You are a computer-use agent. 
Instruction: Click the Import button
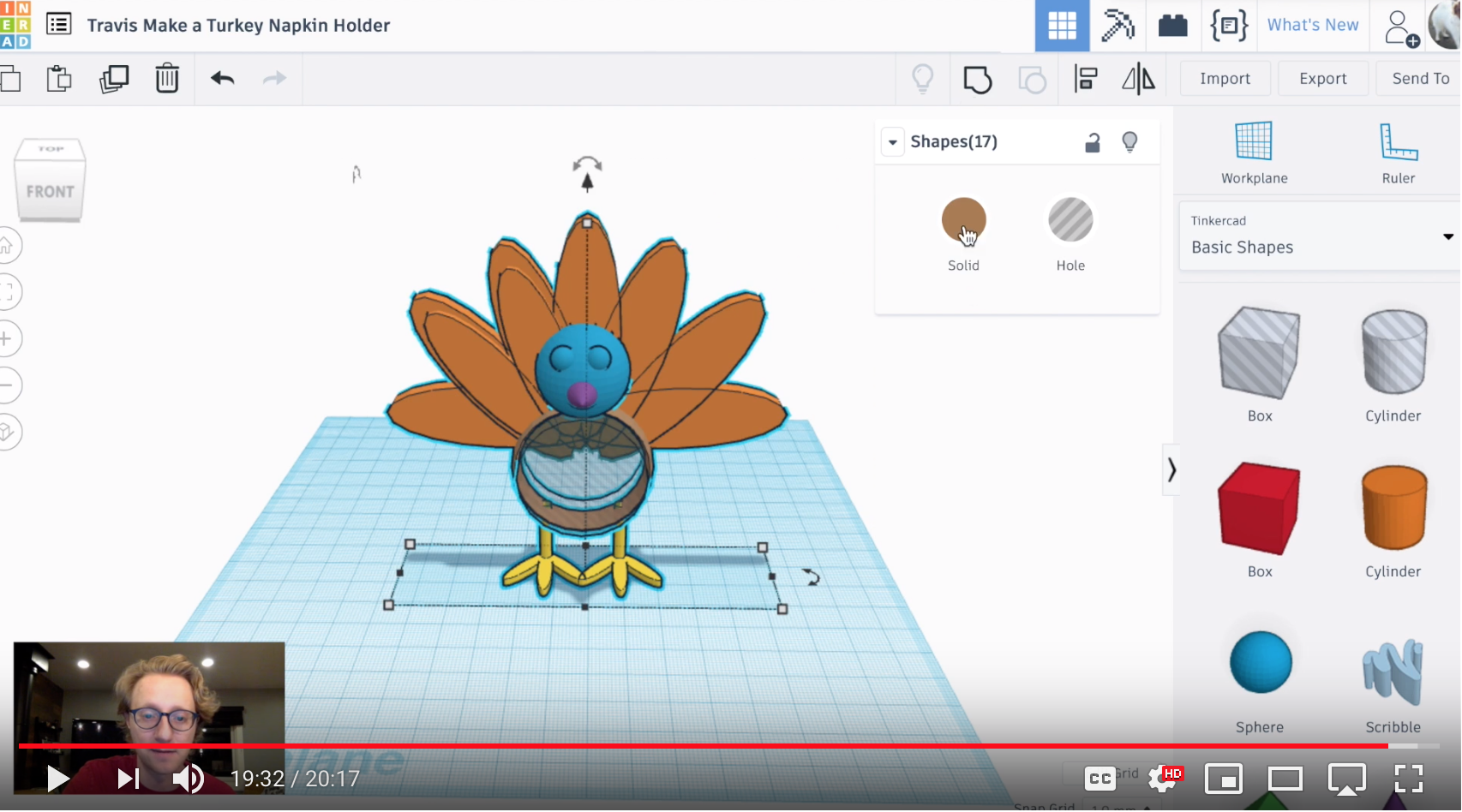[1225, 78]
